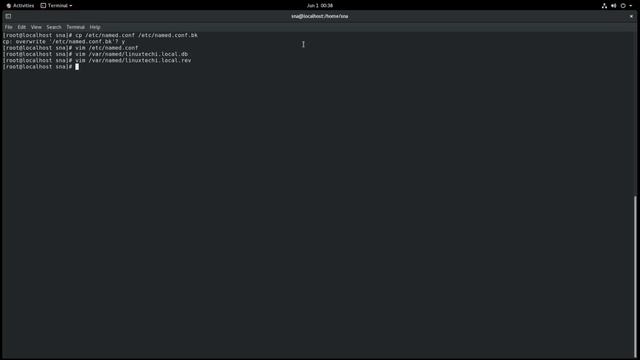Click the vim /etc/named.conf command line
Screen dimensions: 640x360
(70, 48)
